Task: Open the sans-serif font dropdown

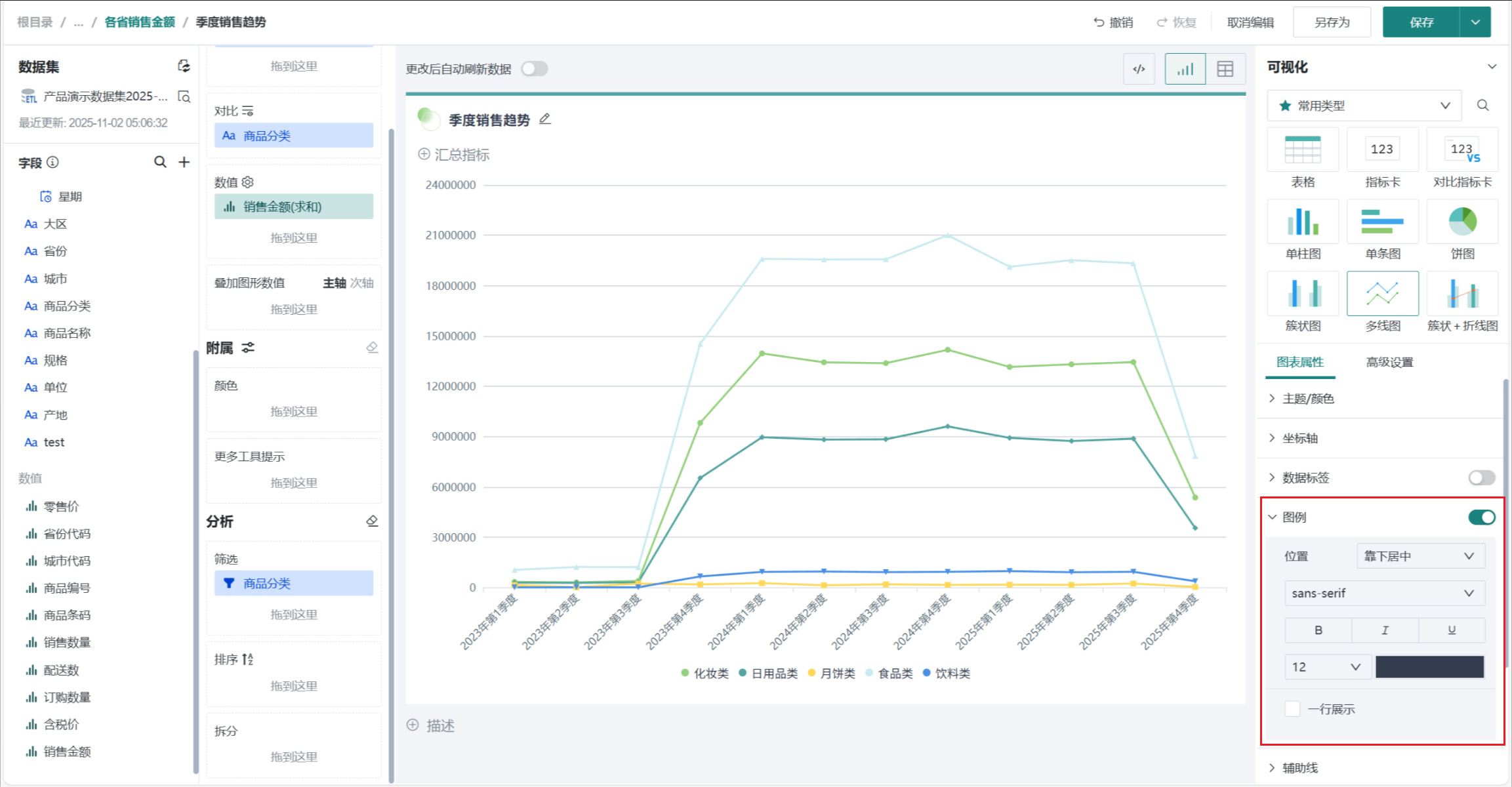Action: pos(1384,594)
